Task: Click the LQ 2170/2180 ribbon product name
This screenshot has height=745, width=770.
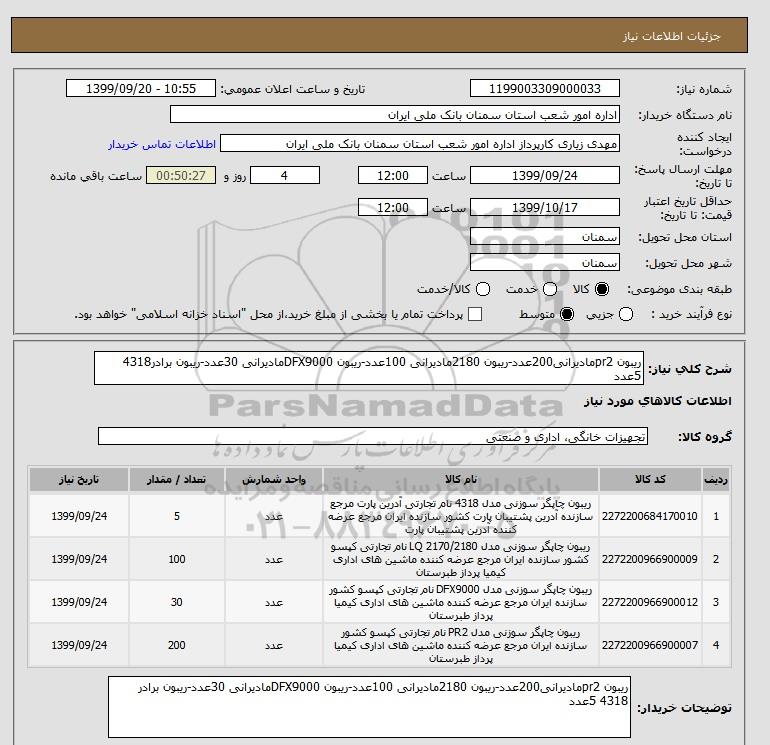Action: click(461, 559)
